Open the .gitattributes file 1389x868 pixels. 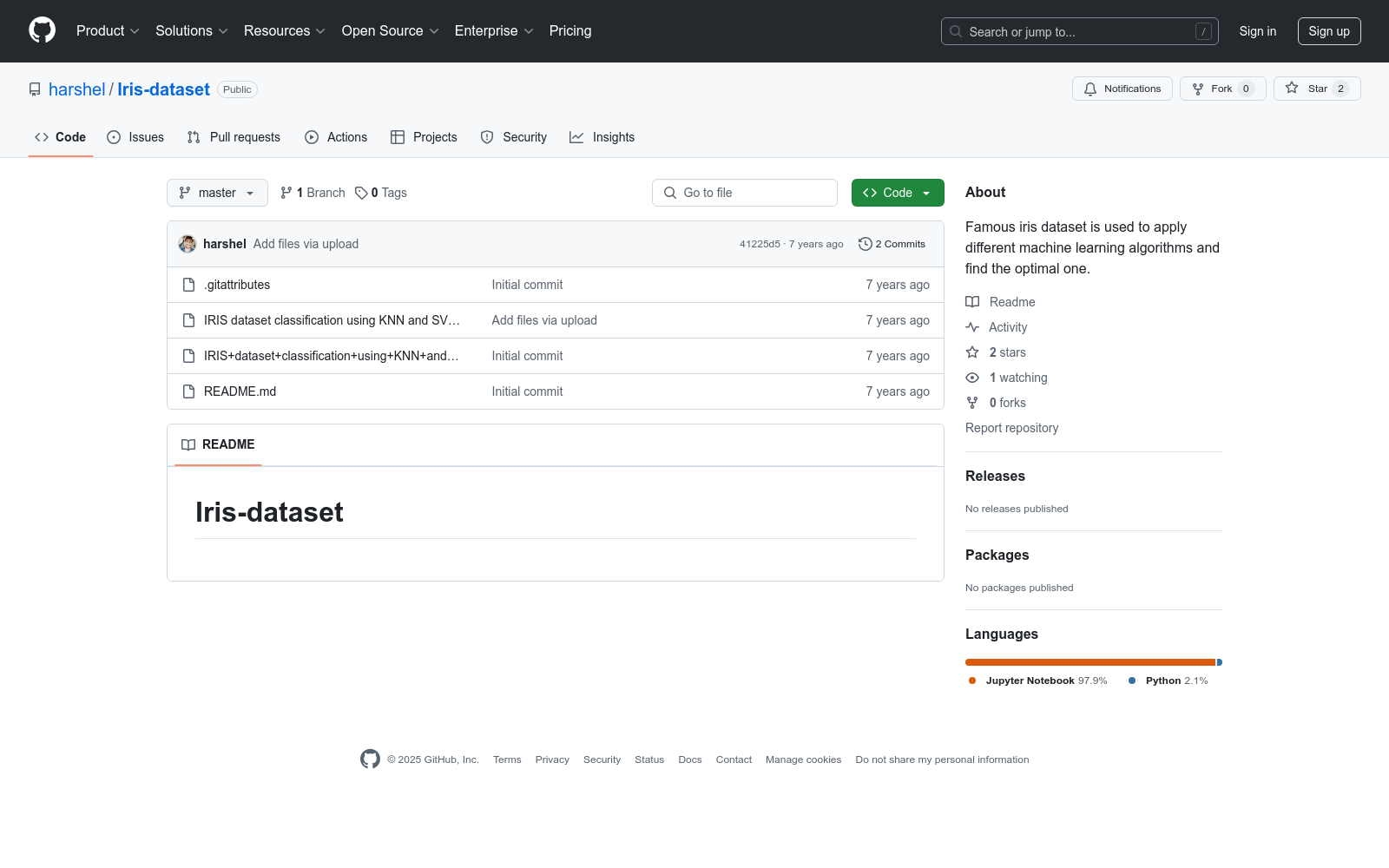[237, 285]
